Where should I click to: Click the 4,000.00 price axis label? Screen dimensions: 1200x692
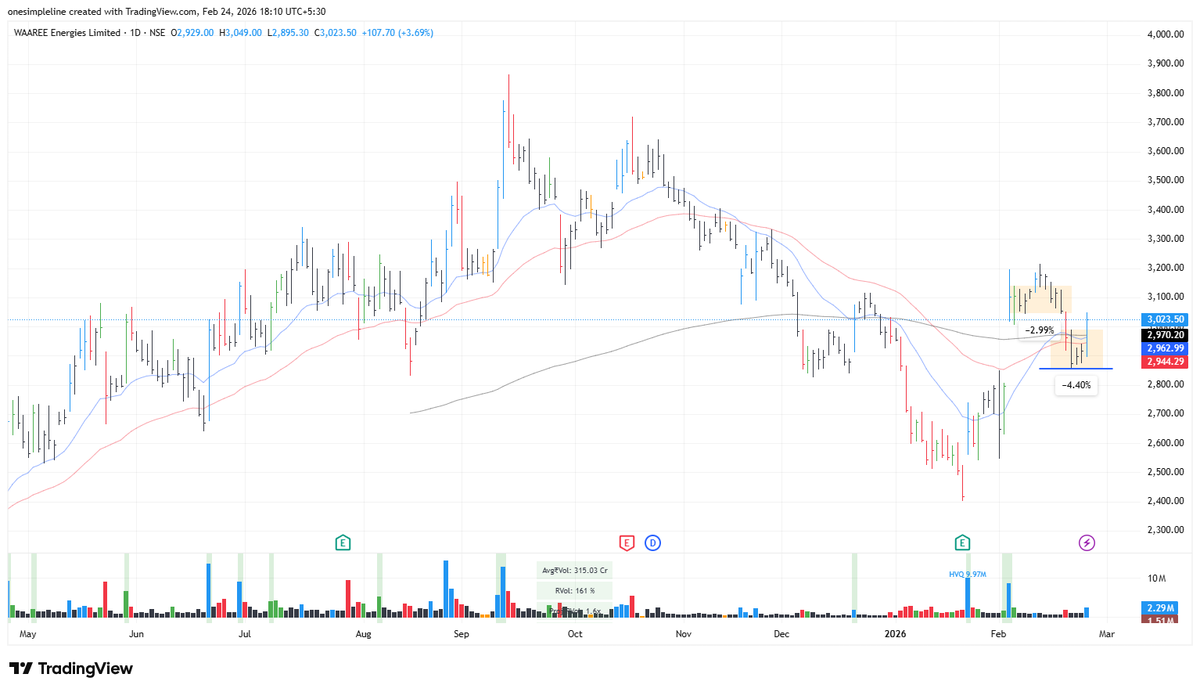click(x=1165, y=34)
